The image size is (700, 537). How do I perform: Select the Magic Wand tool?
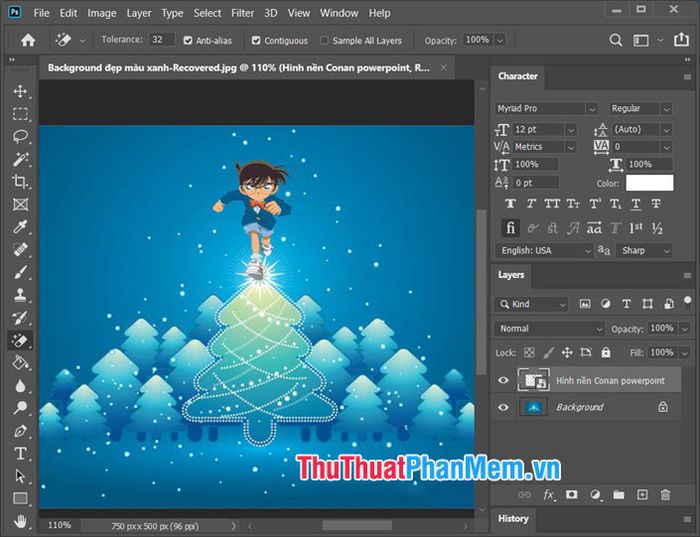(20, 159)
